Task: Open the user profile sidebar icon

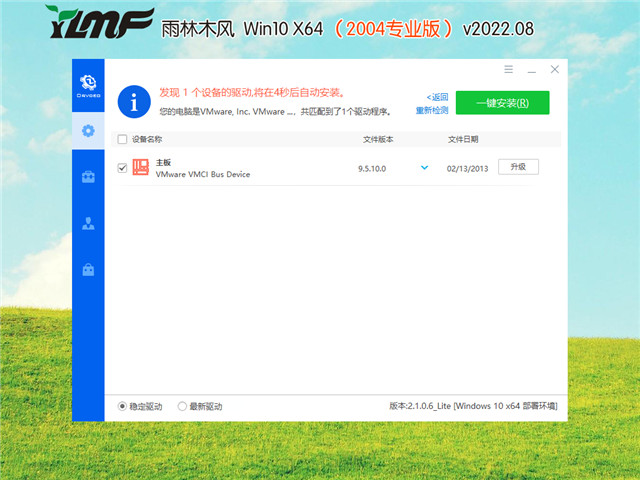Action: [x=88, y=223]
